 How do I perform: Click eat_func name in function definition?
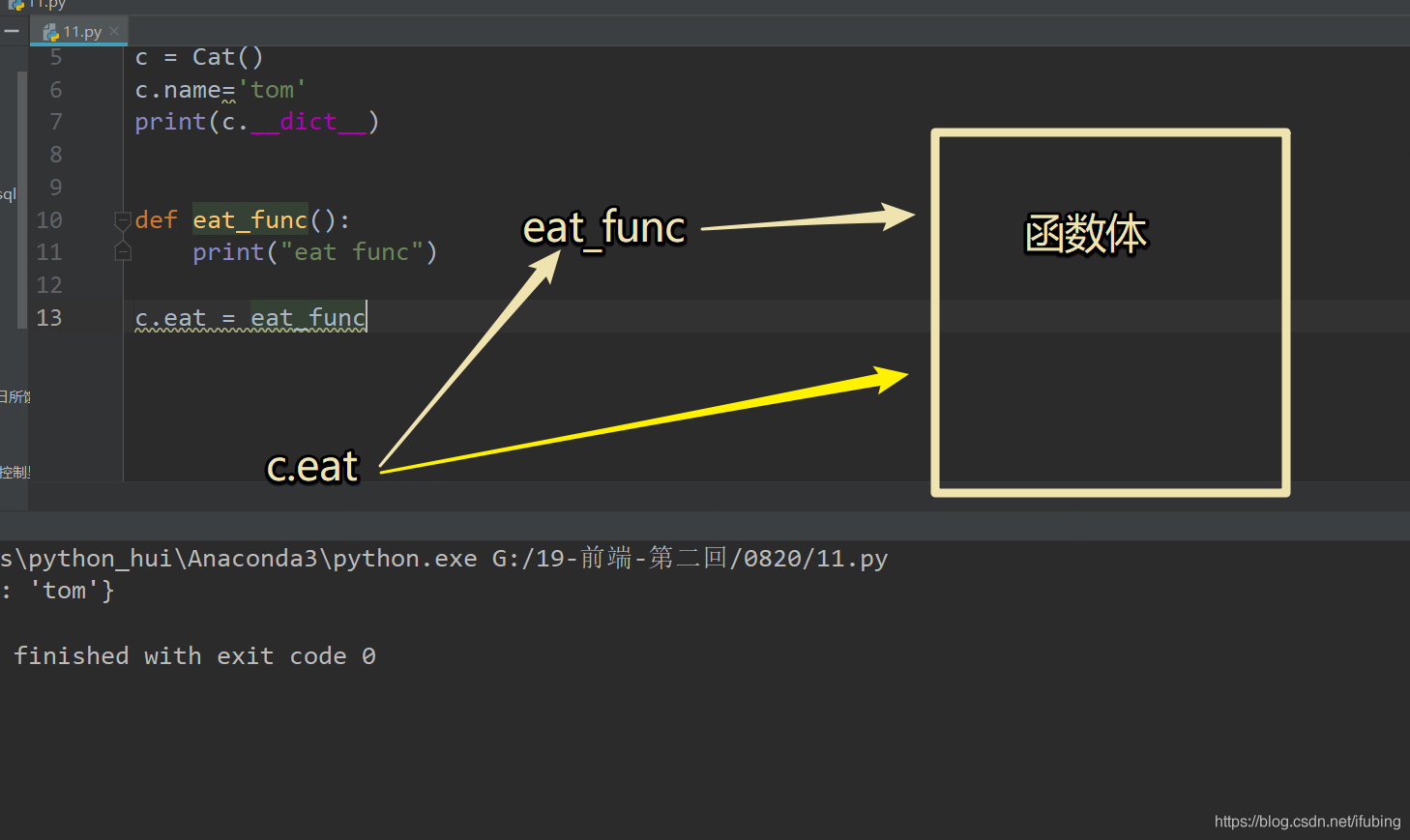(250, 220)
